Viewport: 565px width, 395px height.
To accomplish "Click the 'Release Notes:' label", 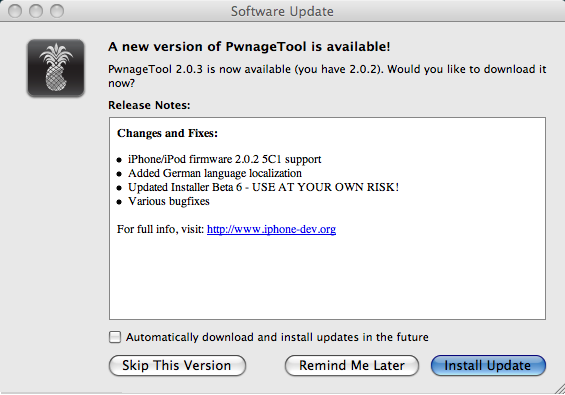I will point(149,105).
